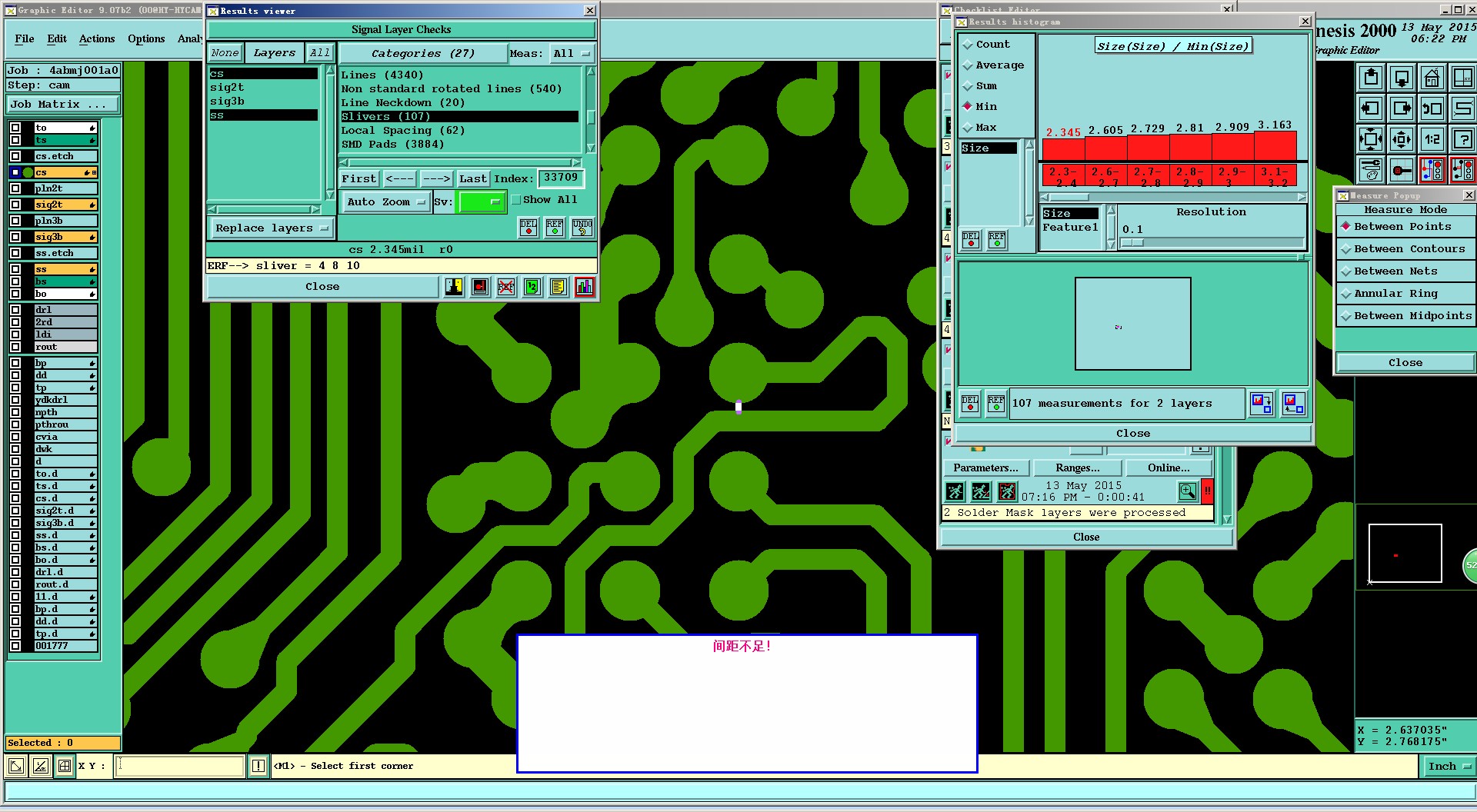The height and width of the screenshot is (812, 1477).
Task: Click the Ranges... button in Checklist Editor
Action: click(x=1078, y=468)
